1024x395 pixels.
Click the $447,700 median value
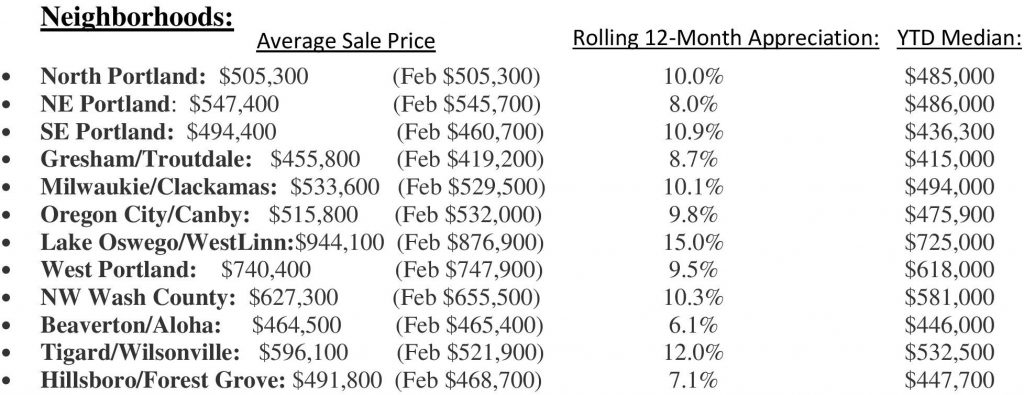coord(950,380)
